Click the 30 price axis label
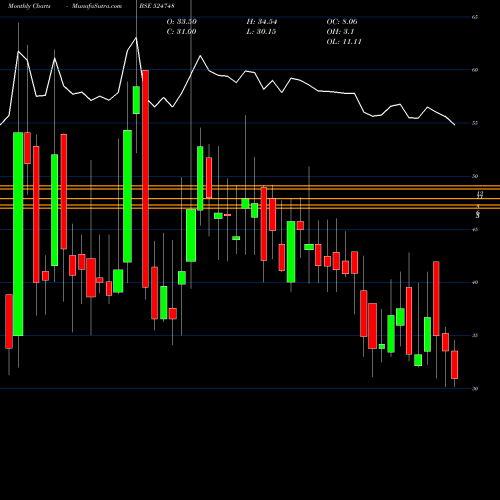The width and height of the screenshot is (500, 500). tap(475, 389)
